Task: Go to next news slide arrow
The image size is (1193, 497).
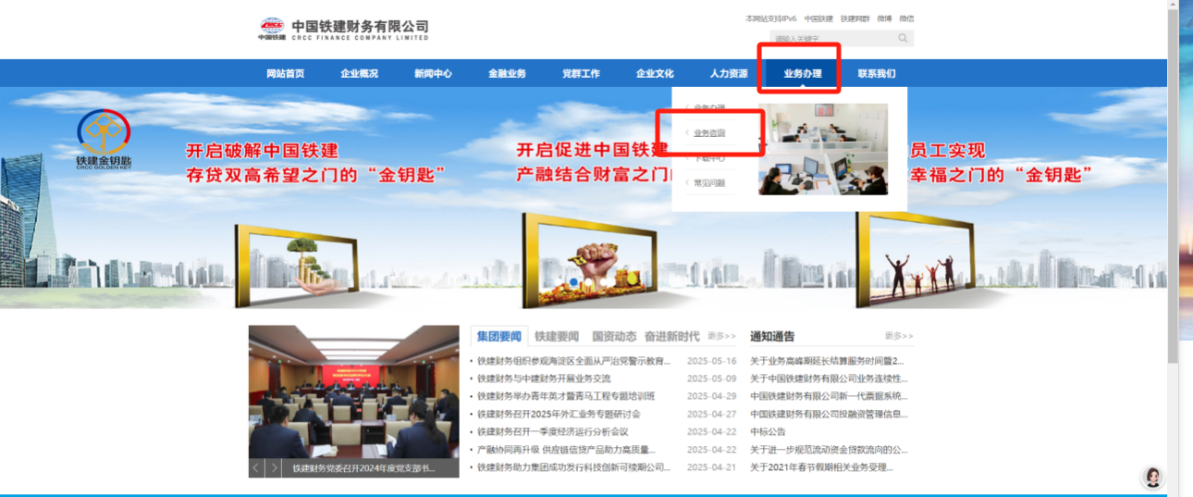Action: click(x=274, y=468)
